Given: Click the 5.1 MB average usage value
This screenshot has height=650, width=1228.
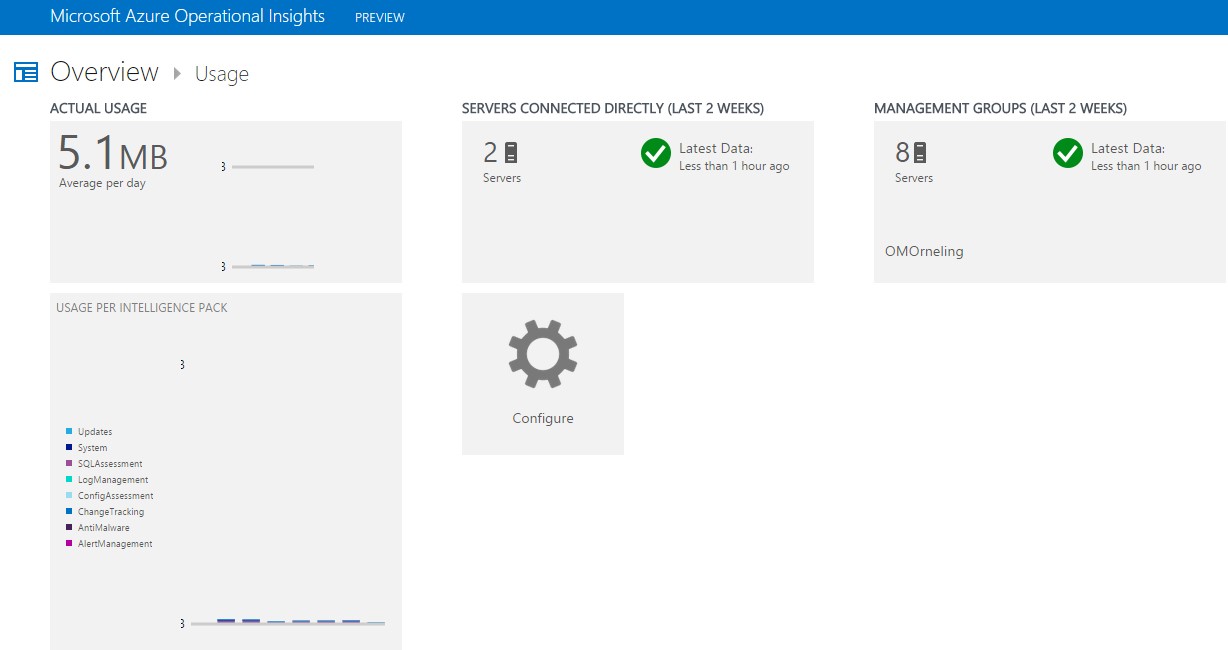Looking at the screenshot, I should click(x=113, y=153).
